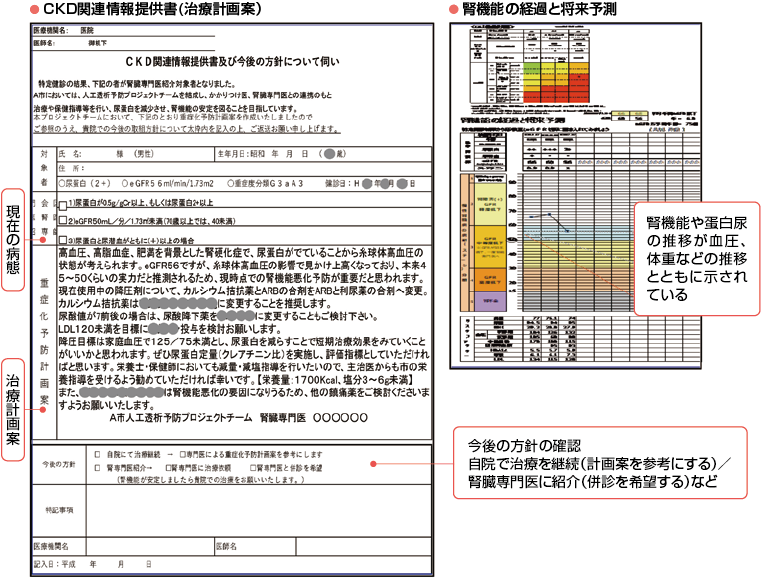Click the text 【栄養量:1700Kcal、塩分3~6g未満】
Screen dimensions: 761x582
point(335,380)
